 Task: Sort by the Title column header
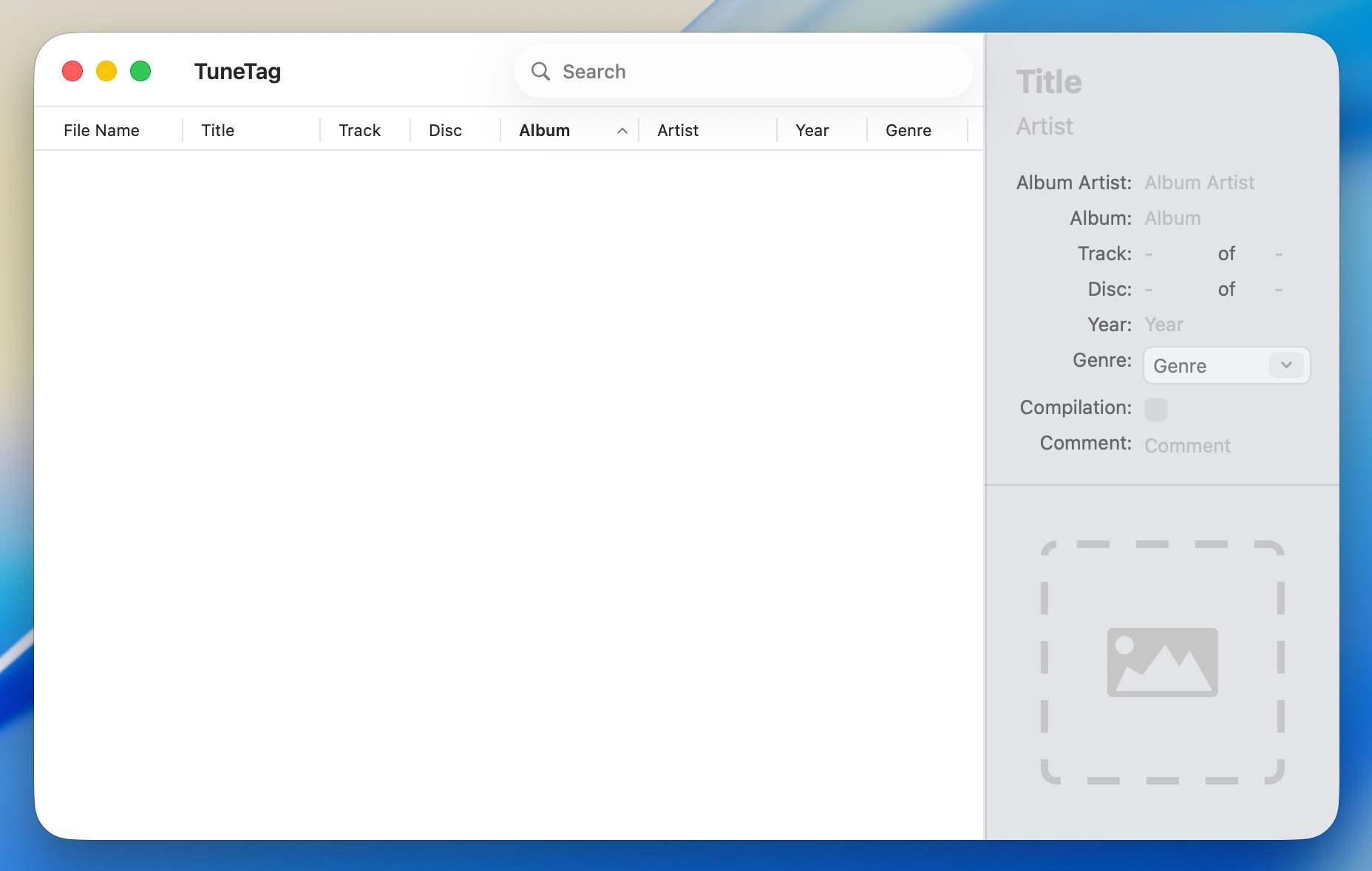pos(218,131)
